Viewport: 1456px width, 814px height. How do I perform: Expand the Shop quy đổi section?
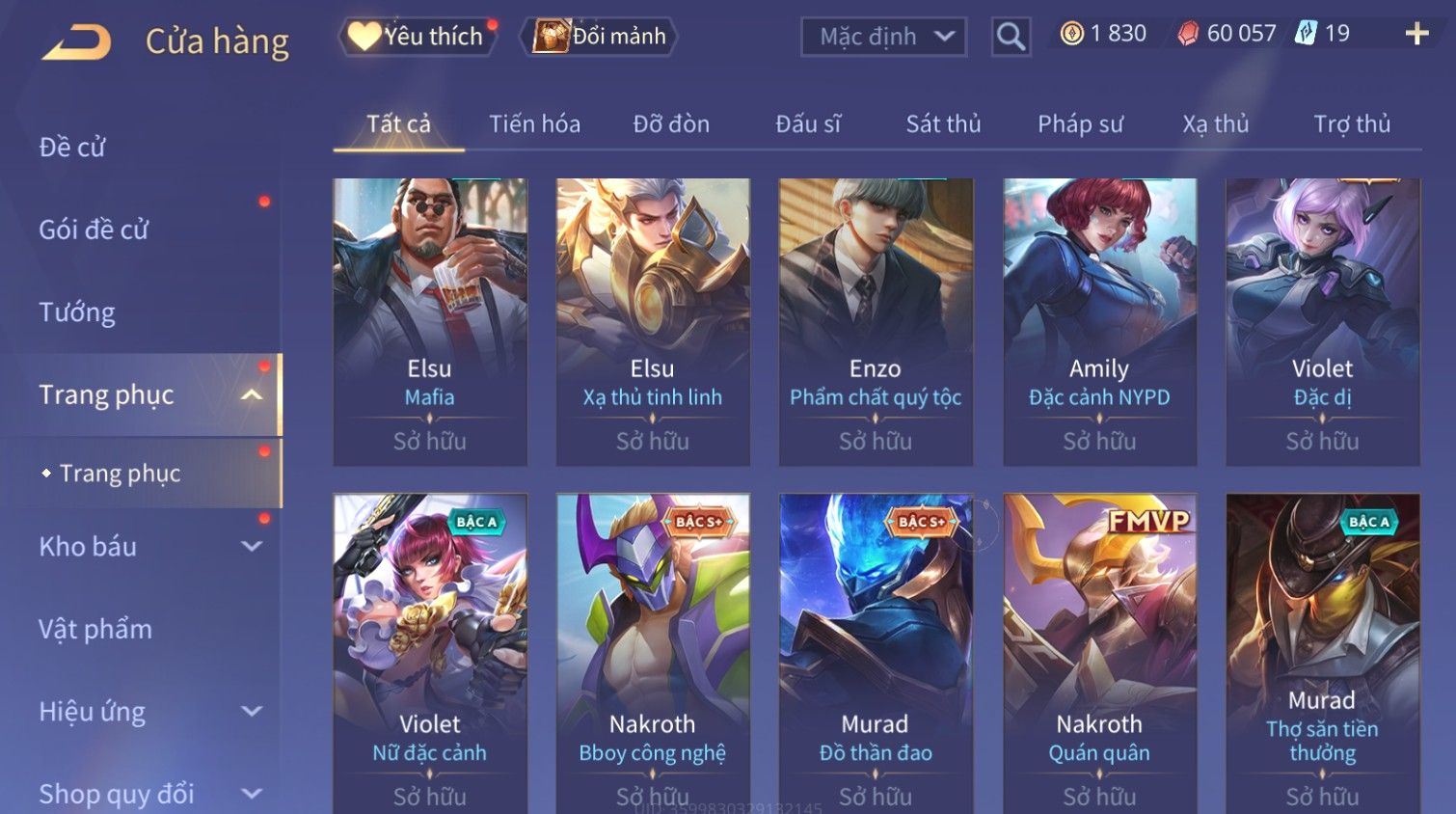tap(252, 795)
